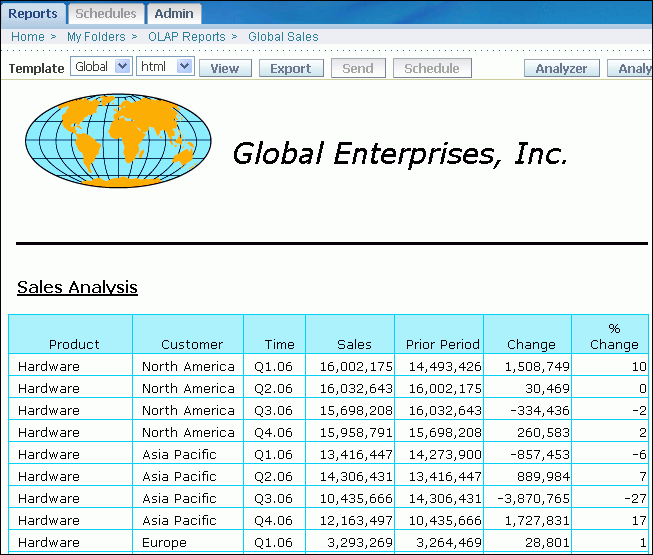
Task: Click the globe logo image
Action: coord(118,141)
